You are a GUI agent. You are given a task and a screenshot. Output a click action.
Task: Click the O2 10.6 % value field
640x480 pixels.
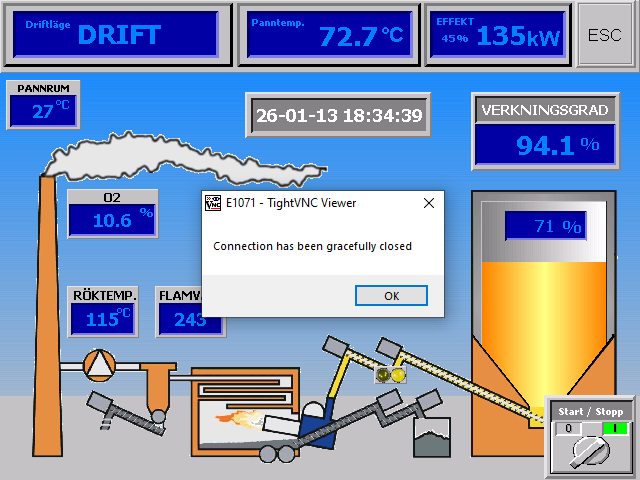(113, 219)
